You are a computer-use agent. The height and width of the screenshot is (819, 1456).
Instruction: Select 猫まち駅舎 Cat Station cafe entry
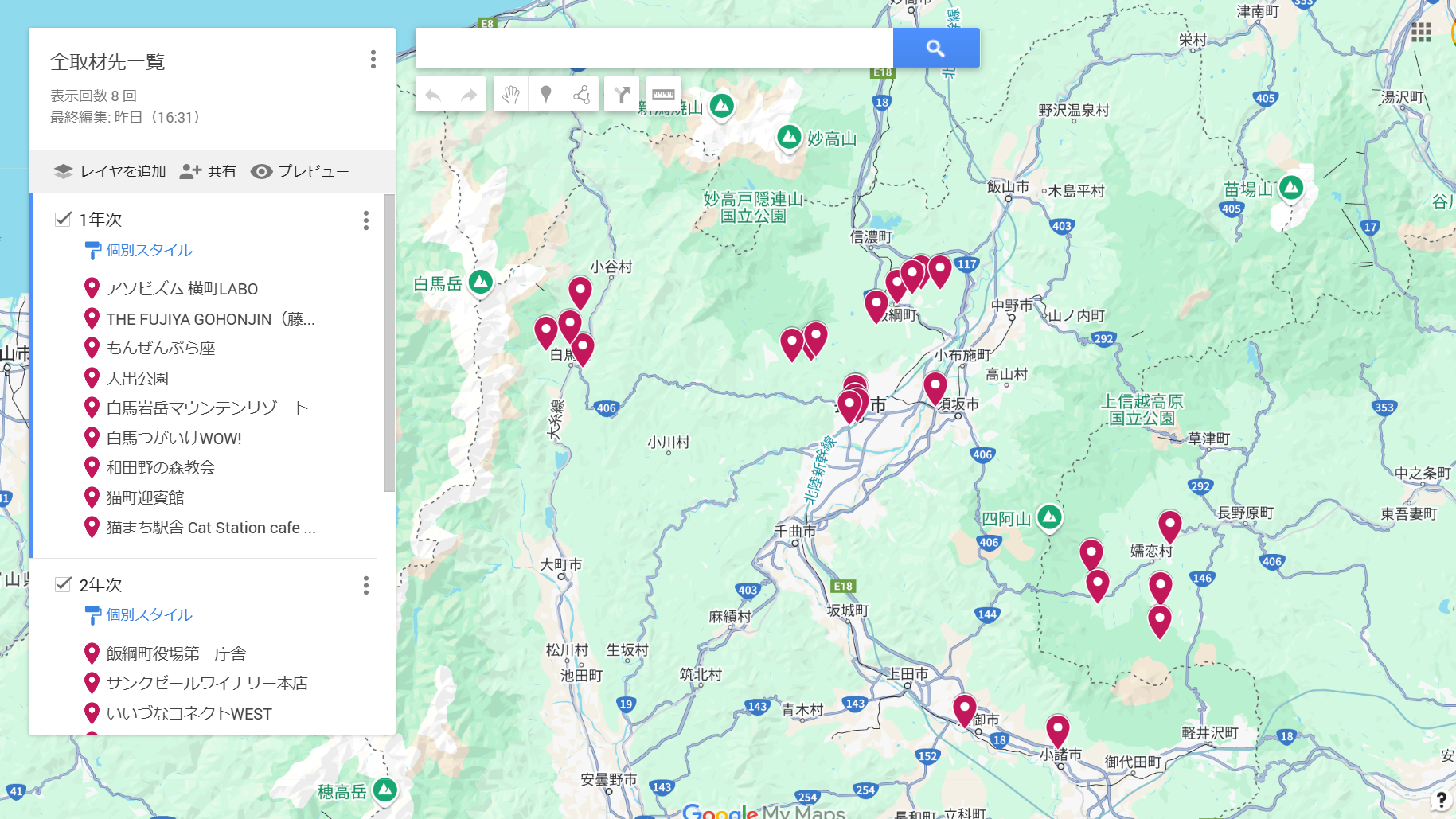point(211,527)
